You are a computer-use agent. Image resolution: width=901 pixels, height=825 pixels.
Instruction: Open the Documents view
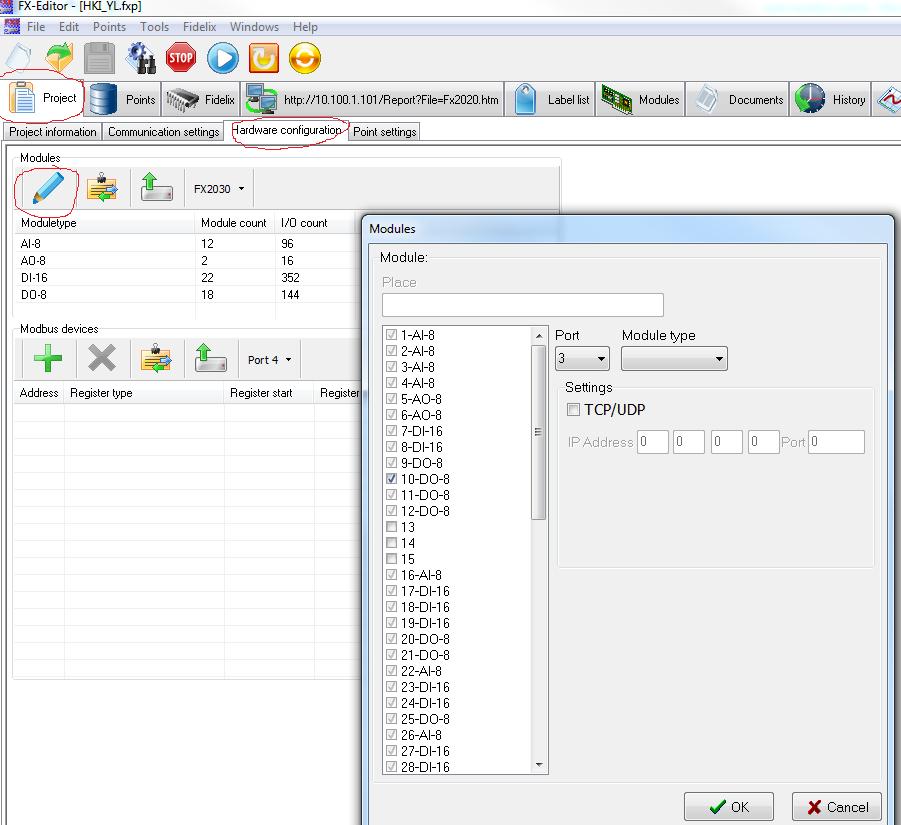tap(737, 99)
